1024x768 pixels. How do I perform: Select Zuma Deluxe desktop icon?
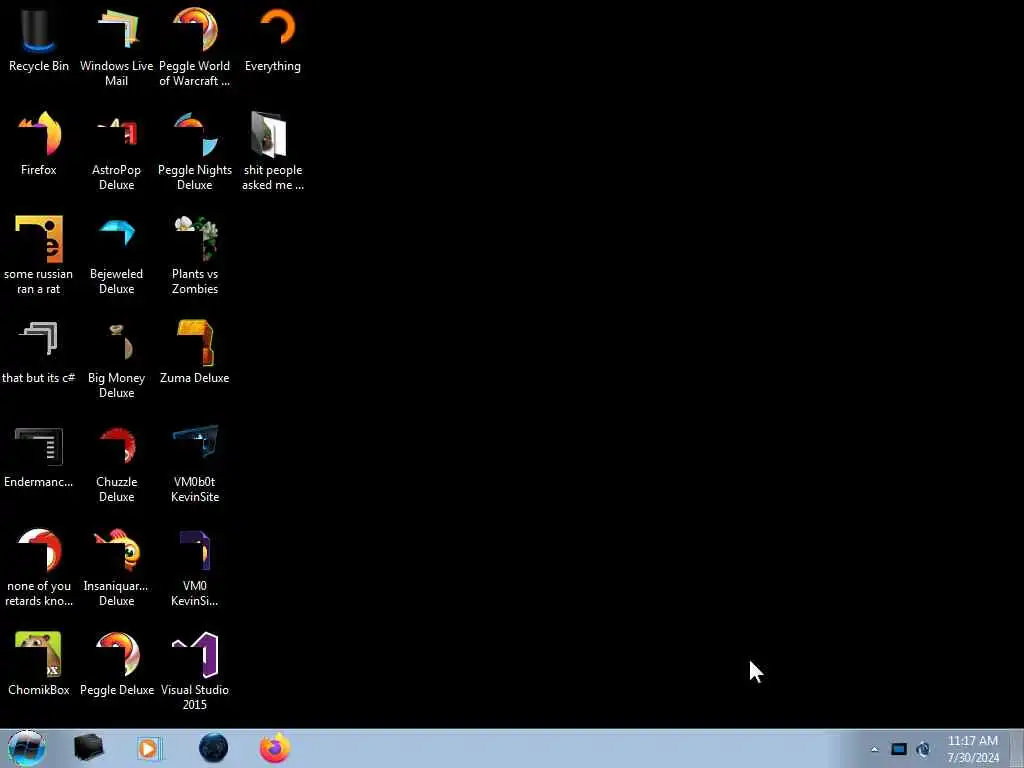195,353
